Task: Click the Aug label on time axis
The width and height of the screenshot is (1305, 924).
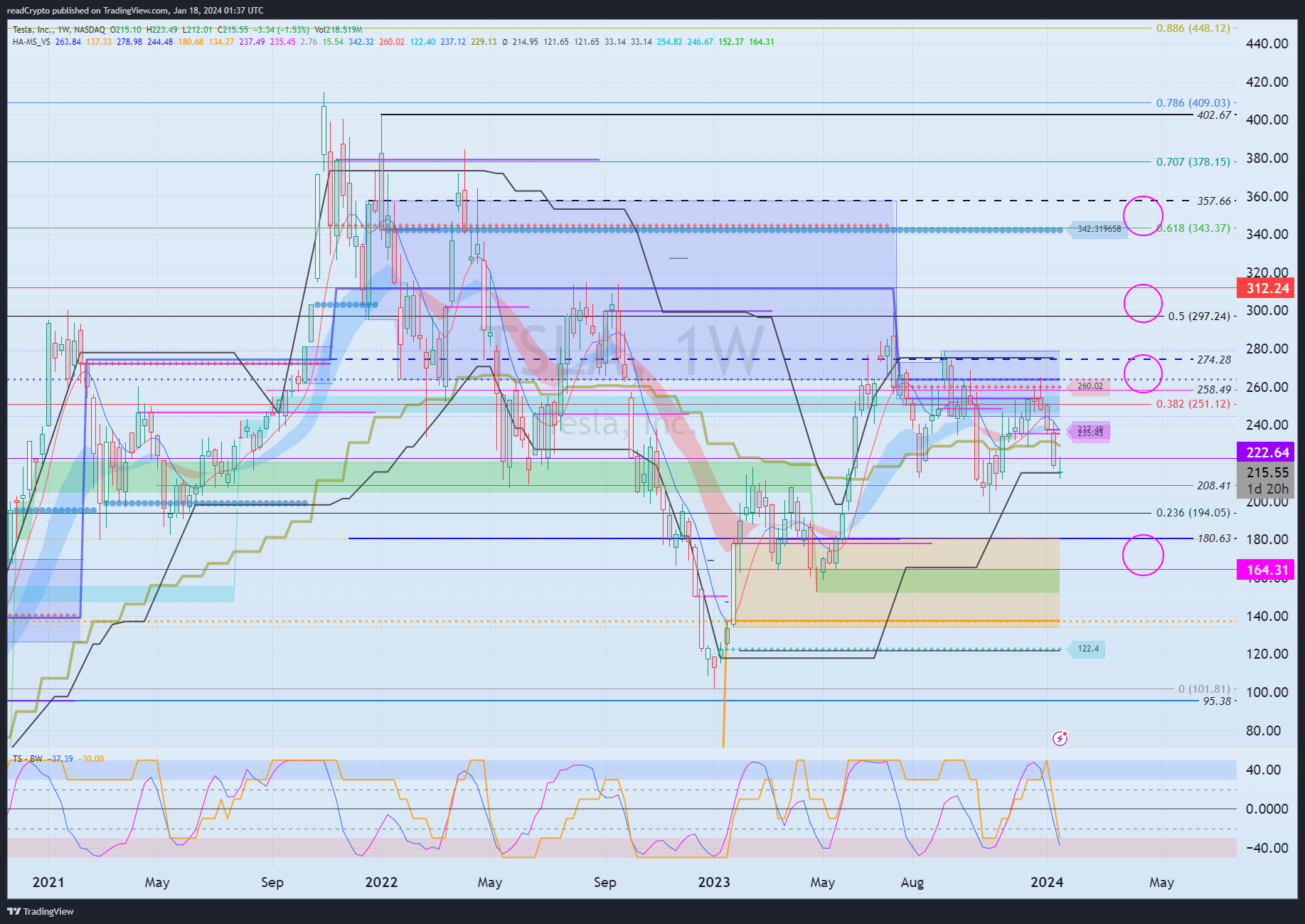Action: (x=912, y=882)
